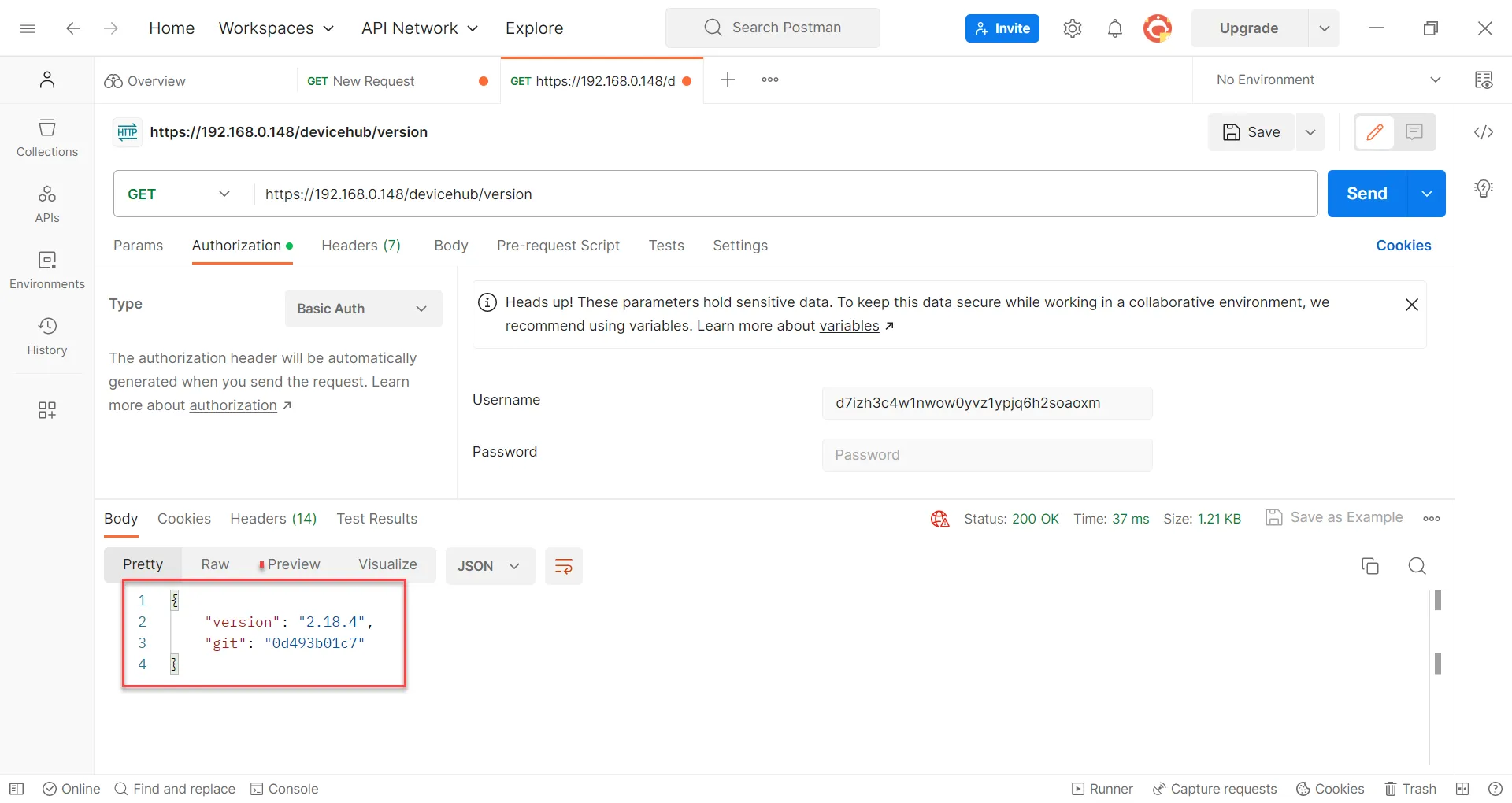Click the Save as Example button

pos(1335,517)
